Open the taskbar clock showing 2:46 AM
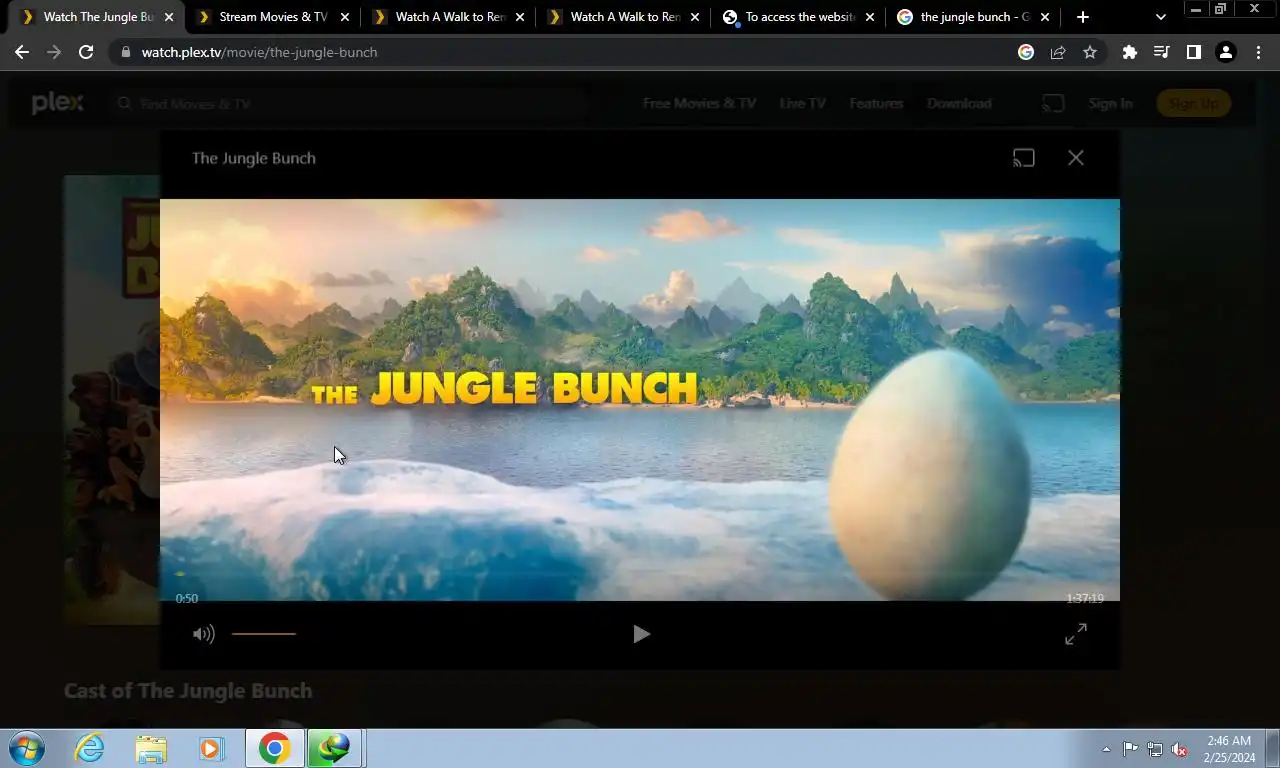Viewport: 1280px width, 768px height. coord(1229,749)
